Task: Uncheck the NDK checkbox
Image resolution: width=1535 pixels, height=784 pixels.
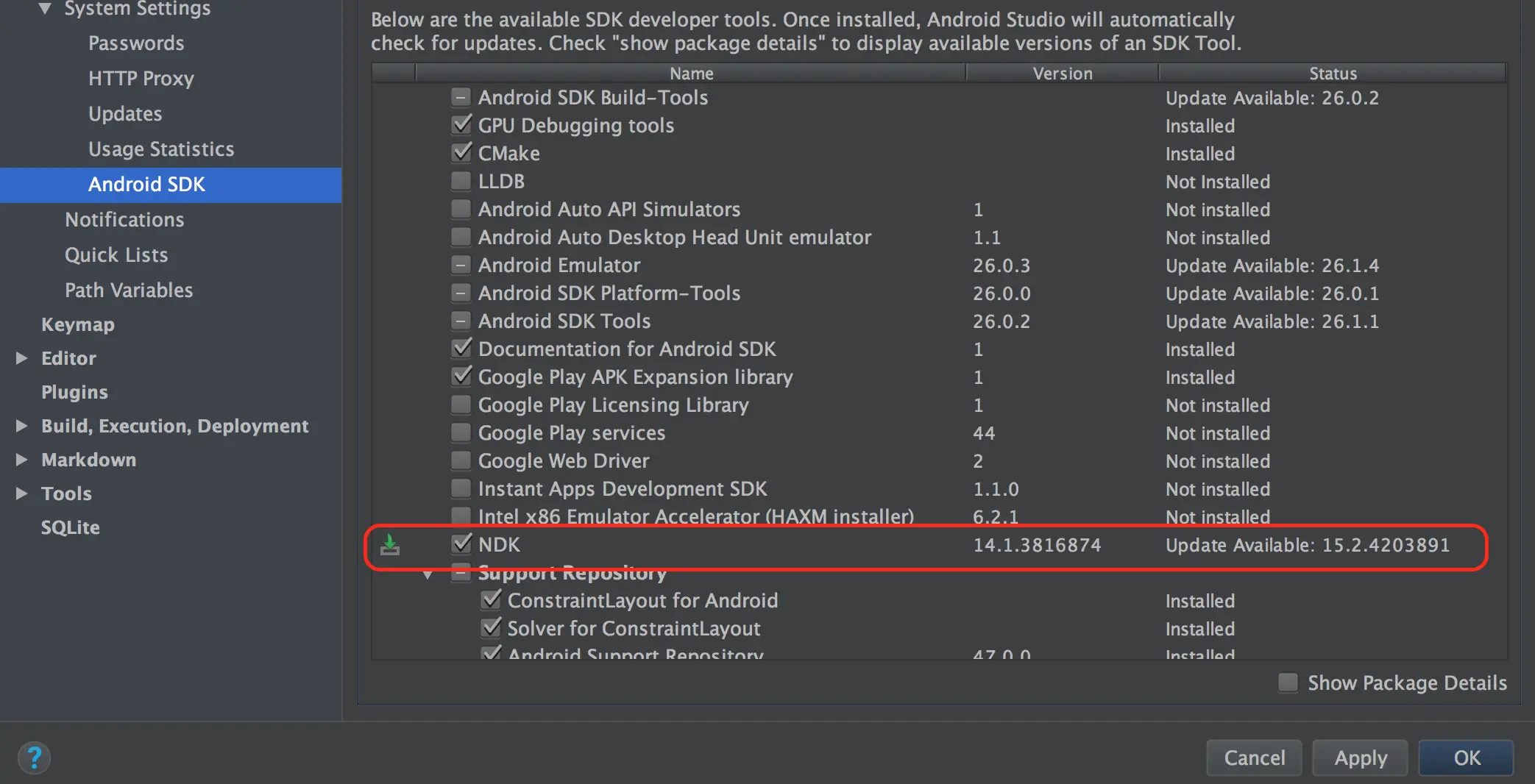Action: (461, 544)
